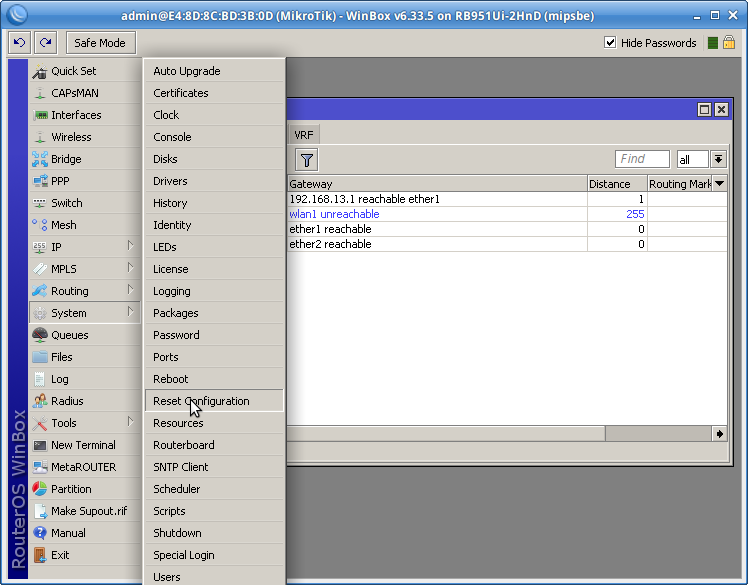
Task: Expand the Routing submenu arrow
Action: point(130,290)
